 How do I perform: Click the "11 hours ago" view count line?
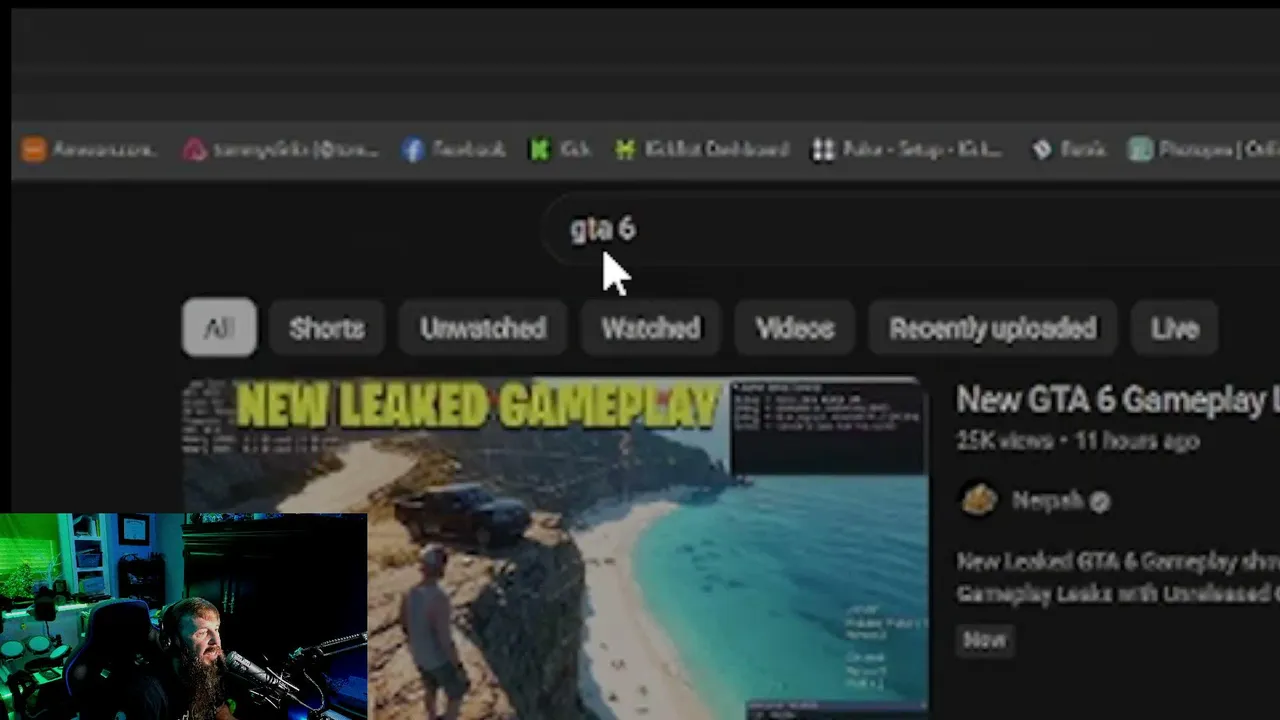[x=1077, y=440]
